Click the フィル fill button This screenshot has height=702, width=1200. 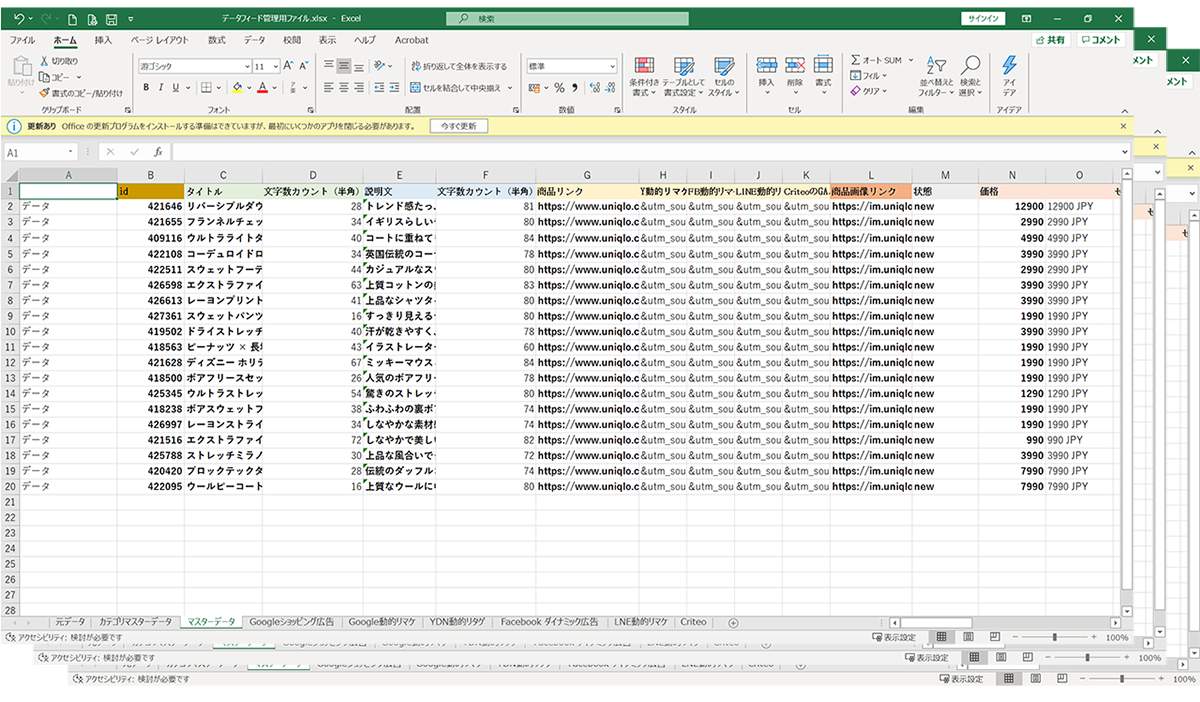[868, 75]
